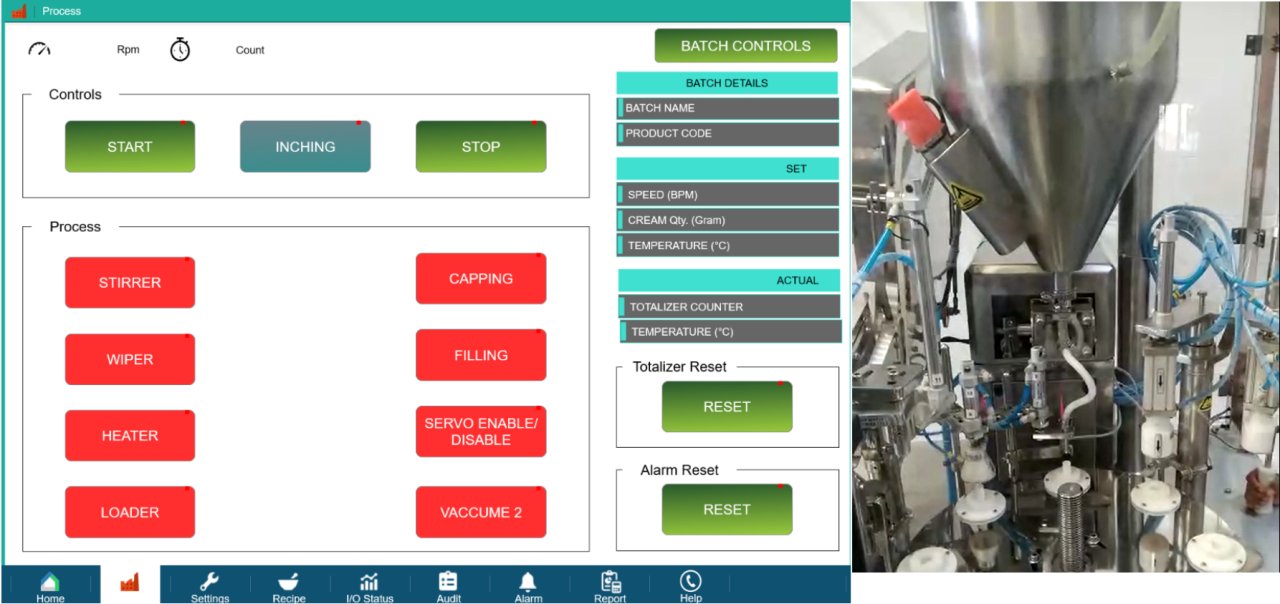The width and height of the screenshot is (1280, 604).
Task: Reset the totalizer counter
Action: (727, 406)
